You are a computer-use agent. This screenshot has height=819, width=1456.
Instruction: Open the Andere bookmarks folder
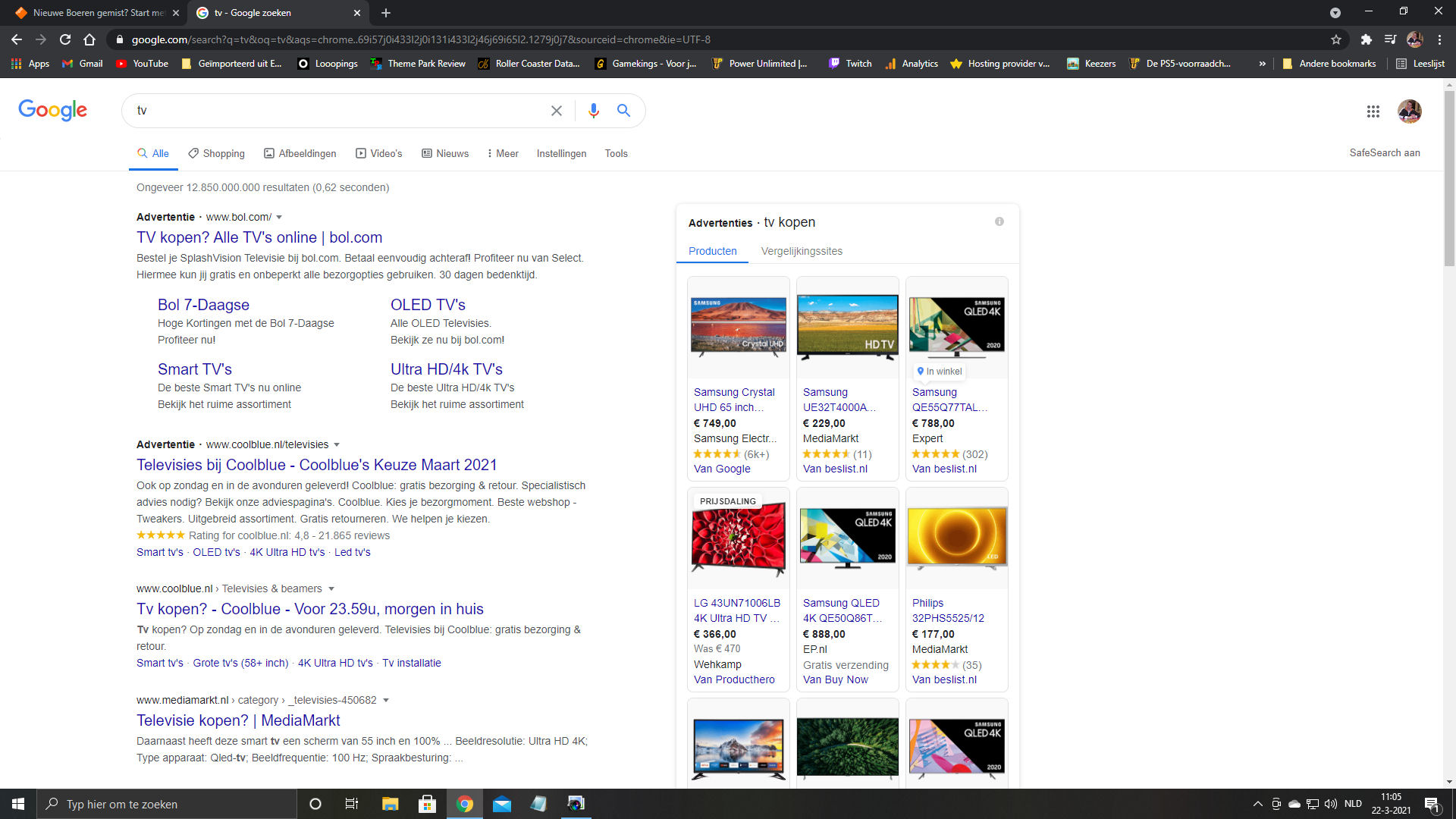click(x=1329, y=64)
